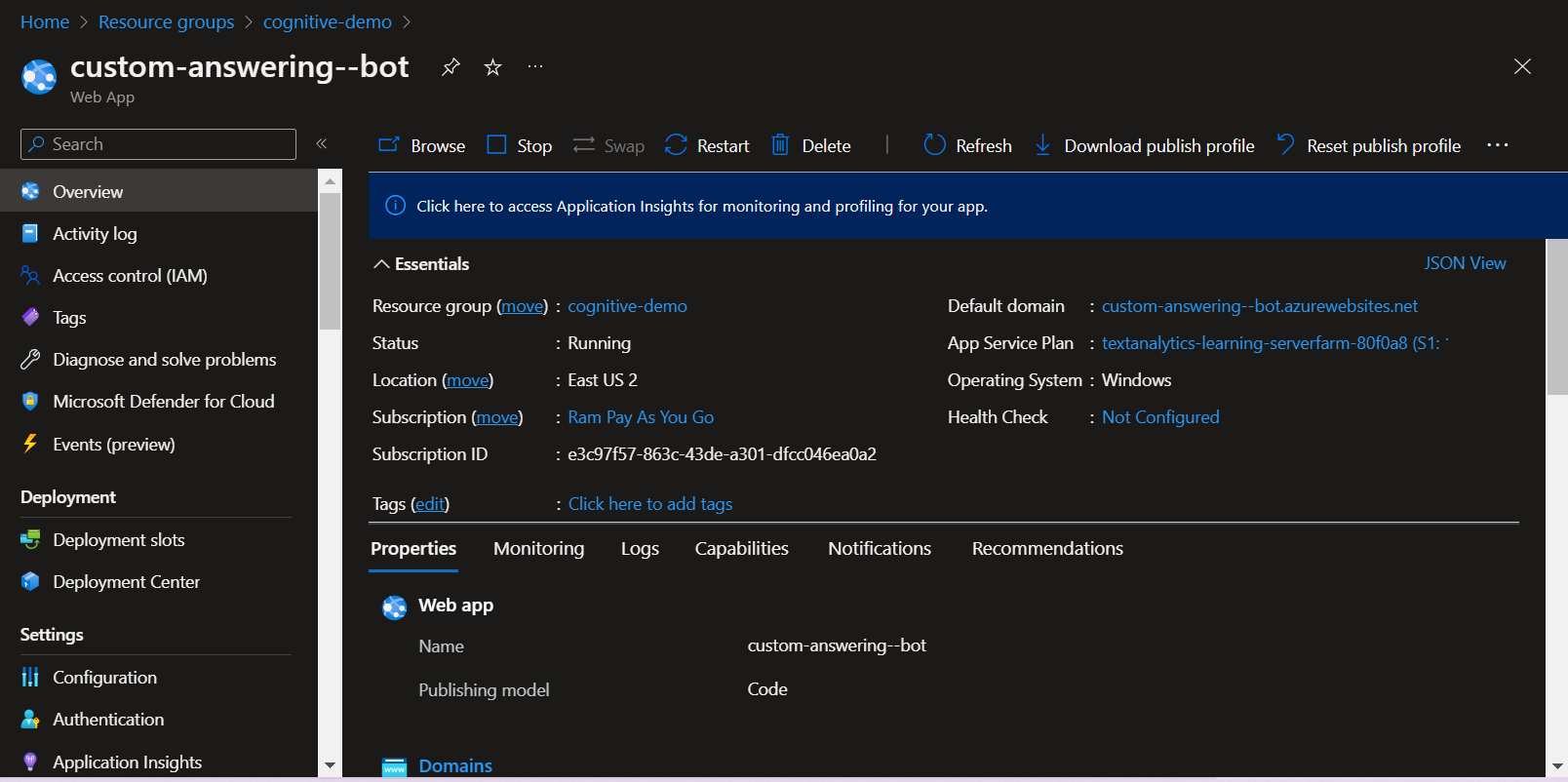This screenshot has height=782, width=1568.
Task: Select the Subscription ID value text
Action: [x=722, y=454]
